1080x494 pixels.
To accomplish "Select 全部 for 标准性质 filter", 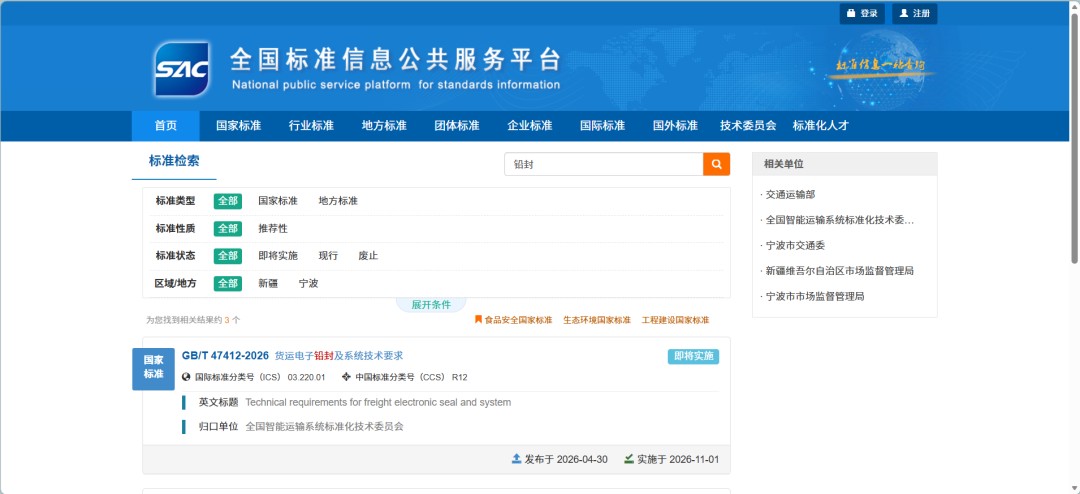I will pyautogui.click(x=227, y=229).
